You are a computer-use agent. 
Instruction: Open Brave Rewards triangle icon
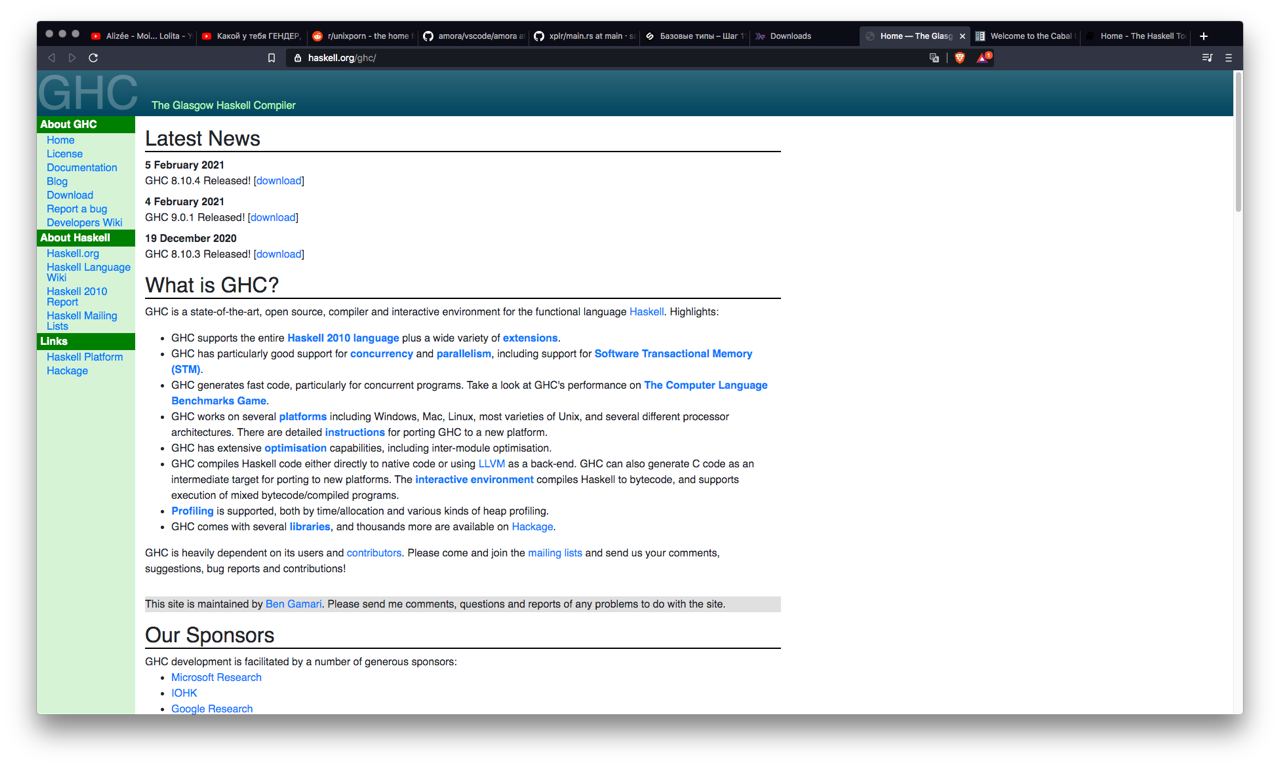984,58
